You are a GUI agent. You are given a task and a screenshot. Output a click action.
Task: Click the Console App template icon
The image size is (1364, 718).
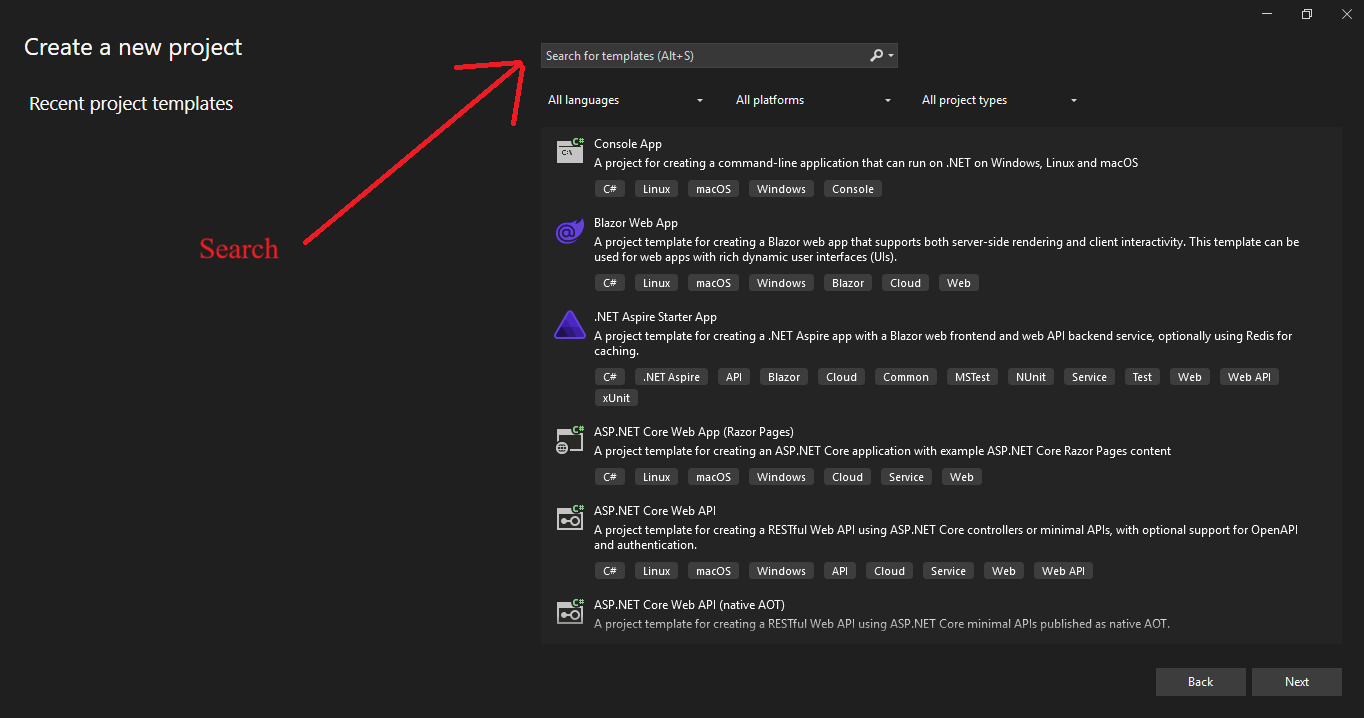click(570, 151)
